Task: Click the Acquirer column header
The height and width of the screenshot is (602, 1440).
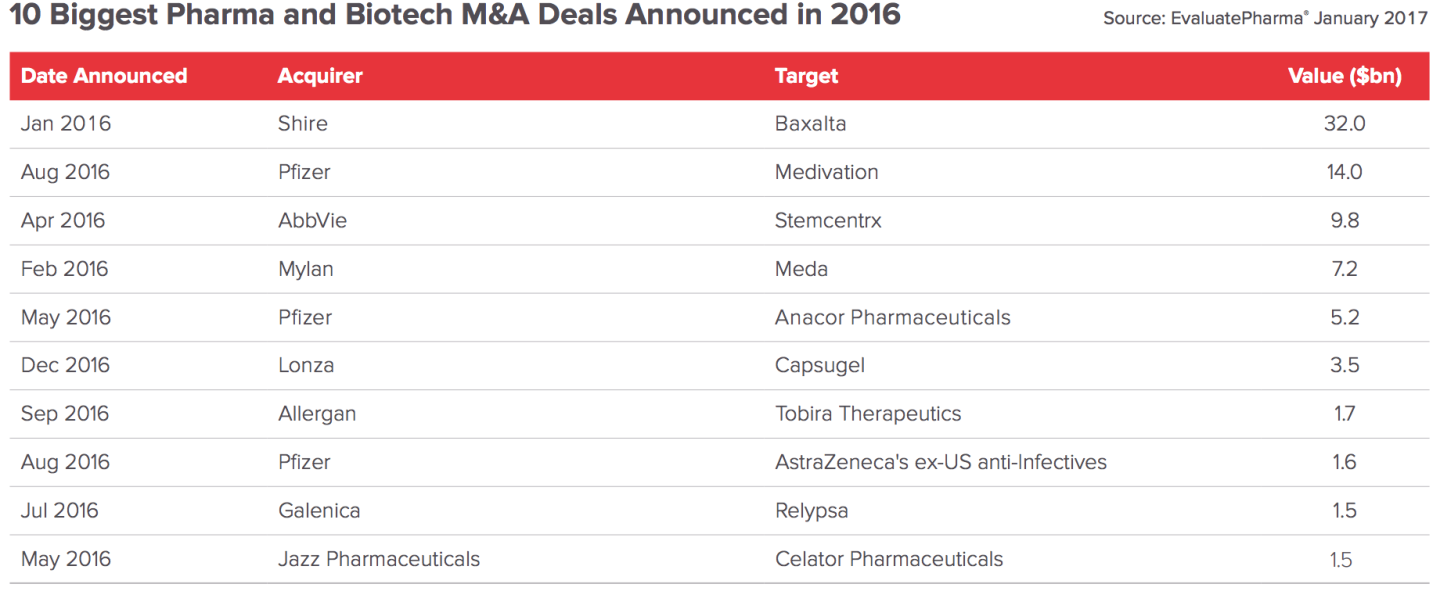Action: coord(320,76)
